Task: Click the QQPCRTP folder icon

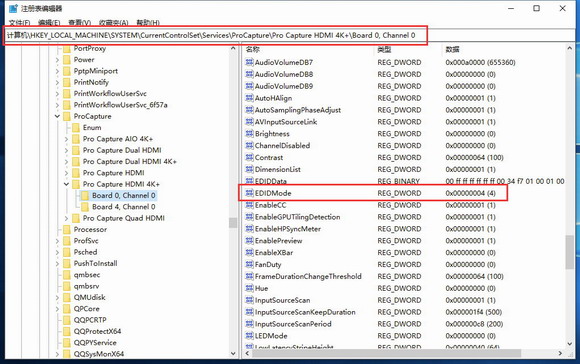Action: coord(67,320)
